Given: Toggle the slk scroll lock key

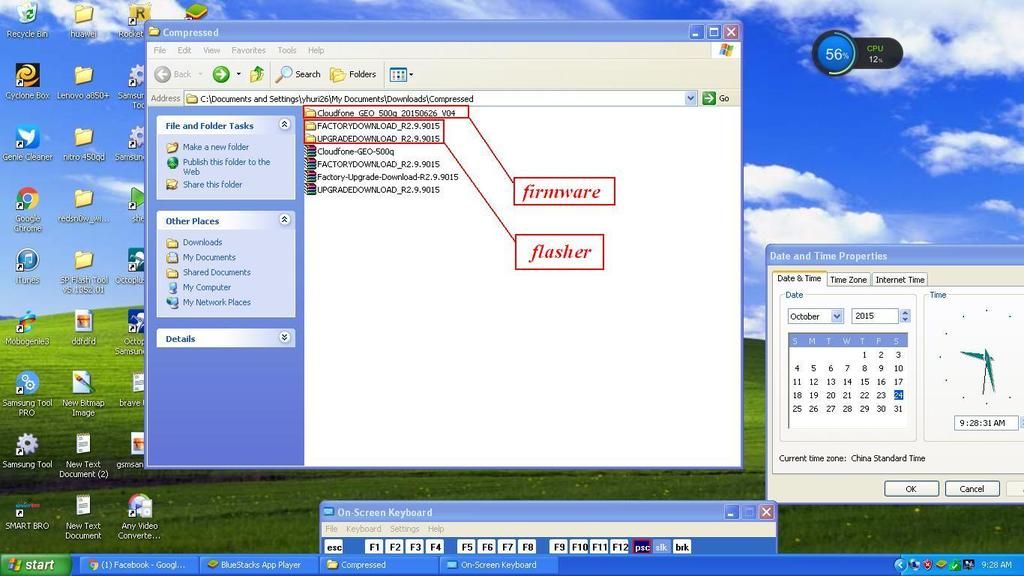Looking at the screenshot, I should point(661,547).
